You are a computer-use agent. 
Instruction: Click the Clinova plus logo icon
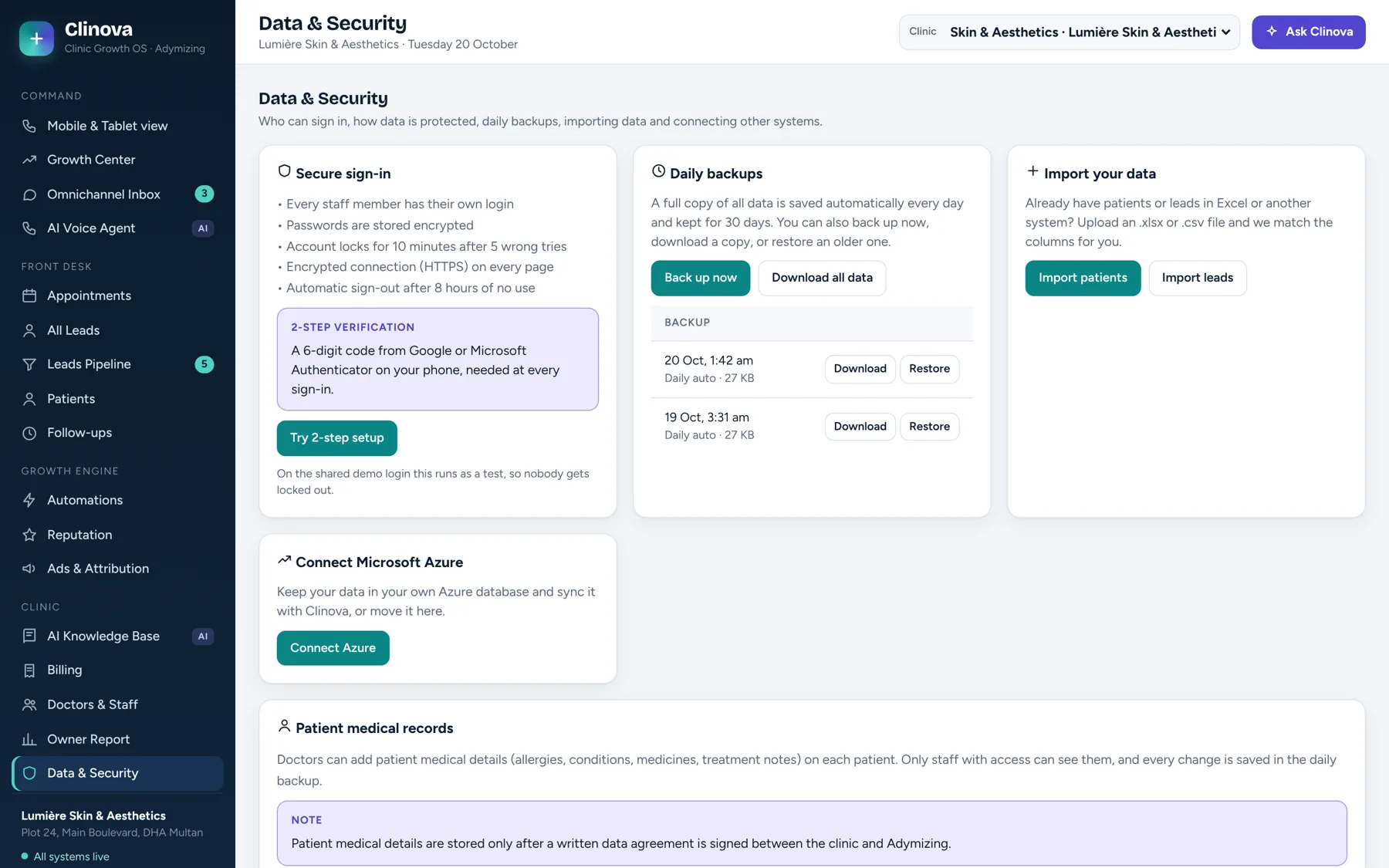[36, 38]
